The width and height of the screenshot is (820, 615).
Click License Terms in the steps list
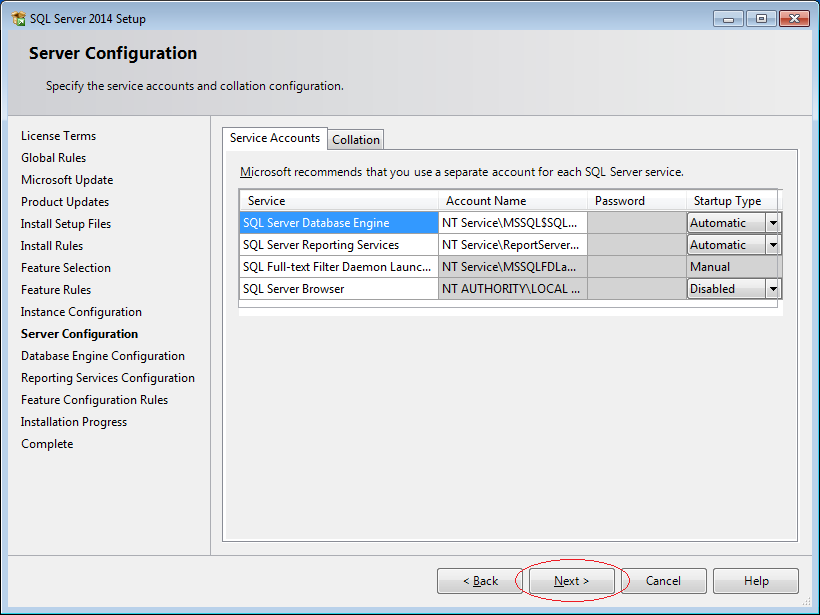(59, 136)
